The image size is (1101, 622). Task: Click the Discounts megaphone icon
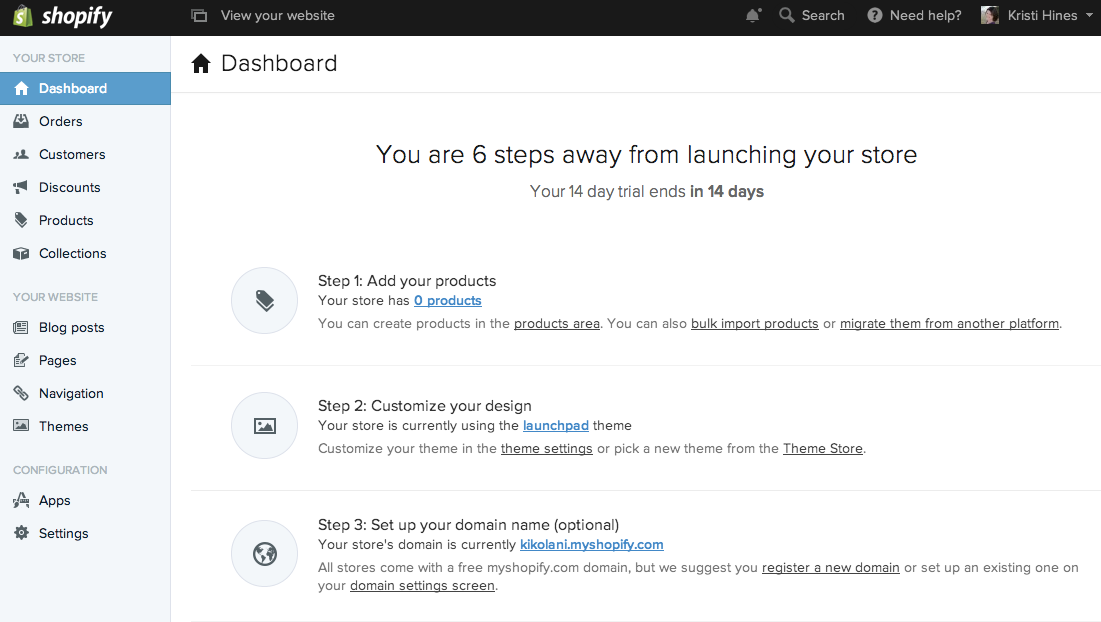point(21,187)
